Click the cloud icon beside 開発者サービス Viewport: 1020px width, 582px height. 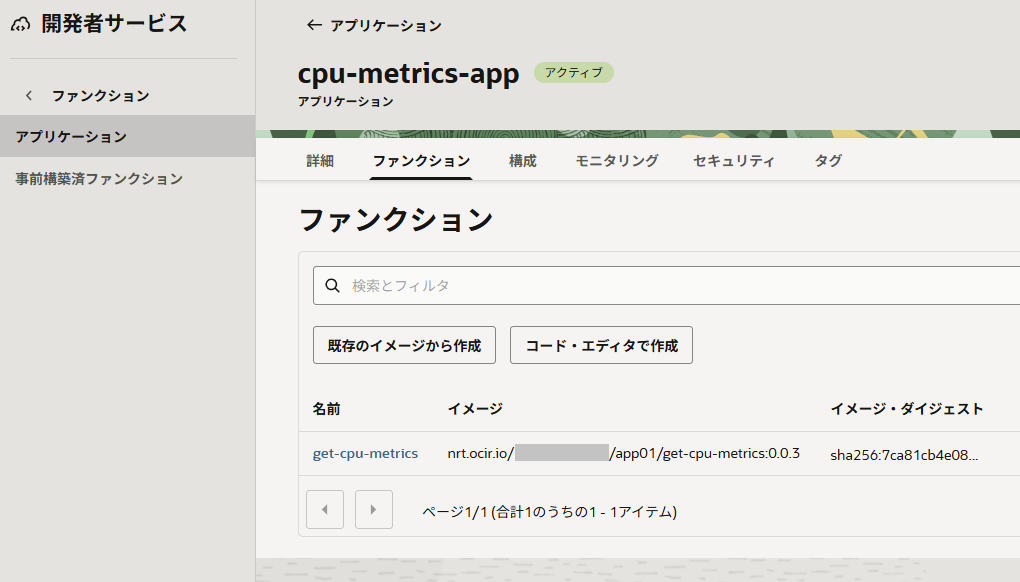[21, 25]
